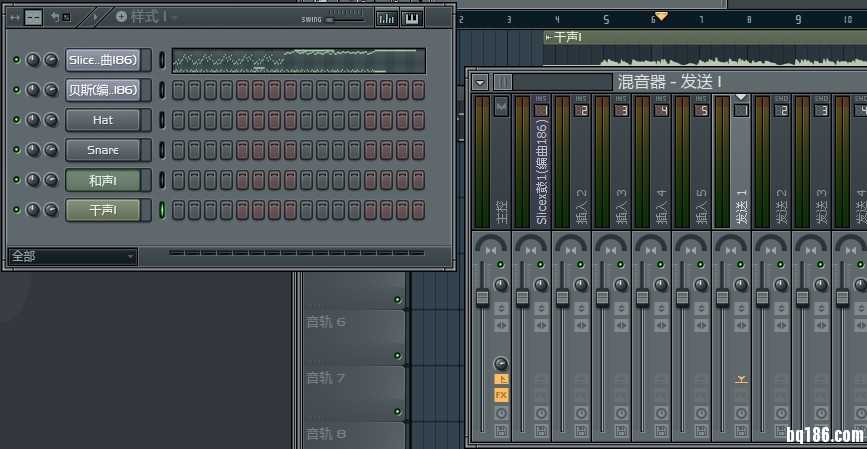Open the 样式1 pattern selector dropdown

coord(150,16)
